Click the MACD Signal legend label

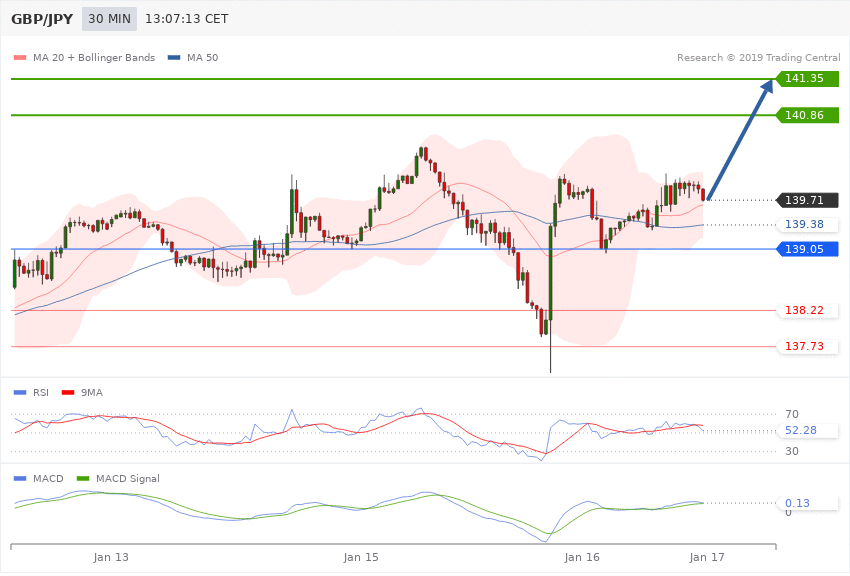pos(128,478)
